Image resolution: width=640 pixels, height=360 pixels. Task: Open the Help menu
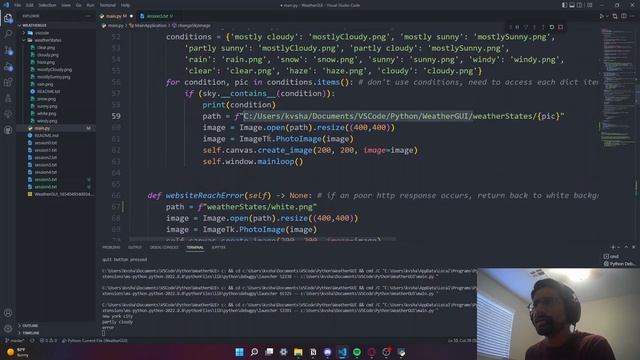[125, 5]
